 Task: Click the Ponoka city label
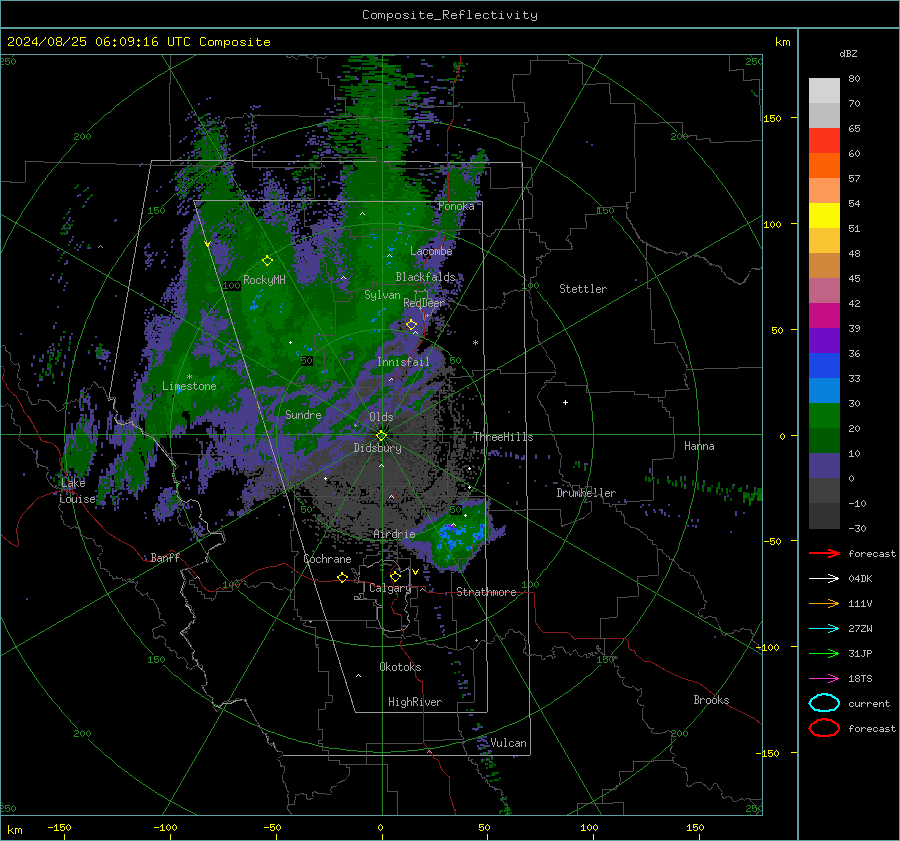(456, 206)
